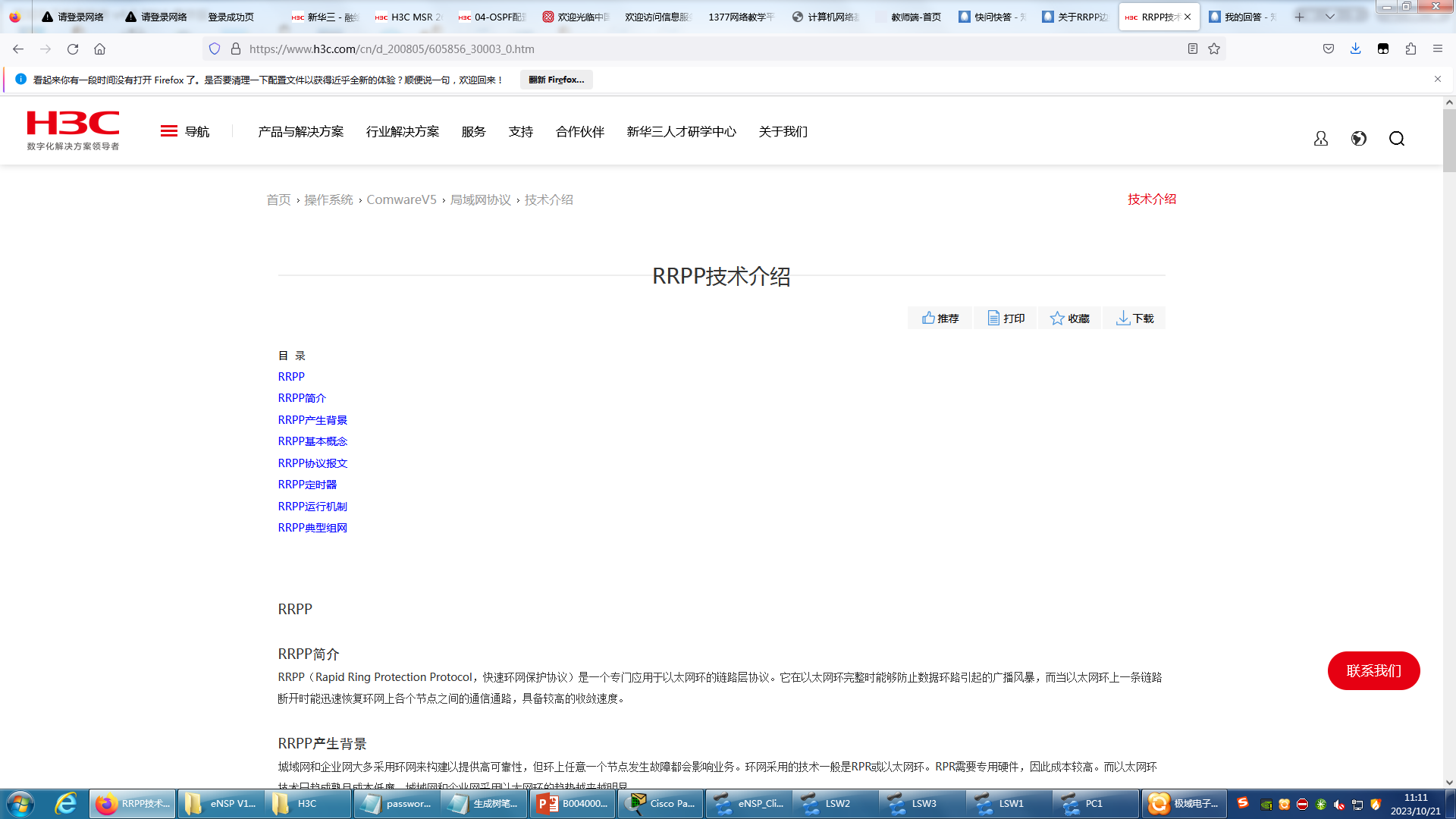Open the 产品与解决方案 menu
1456x819 pixels.
(x=300, y=132)
